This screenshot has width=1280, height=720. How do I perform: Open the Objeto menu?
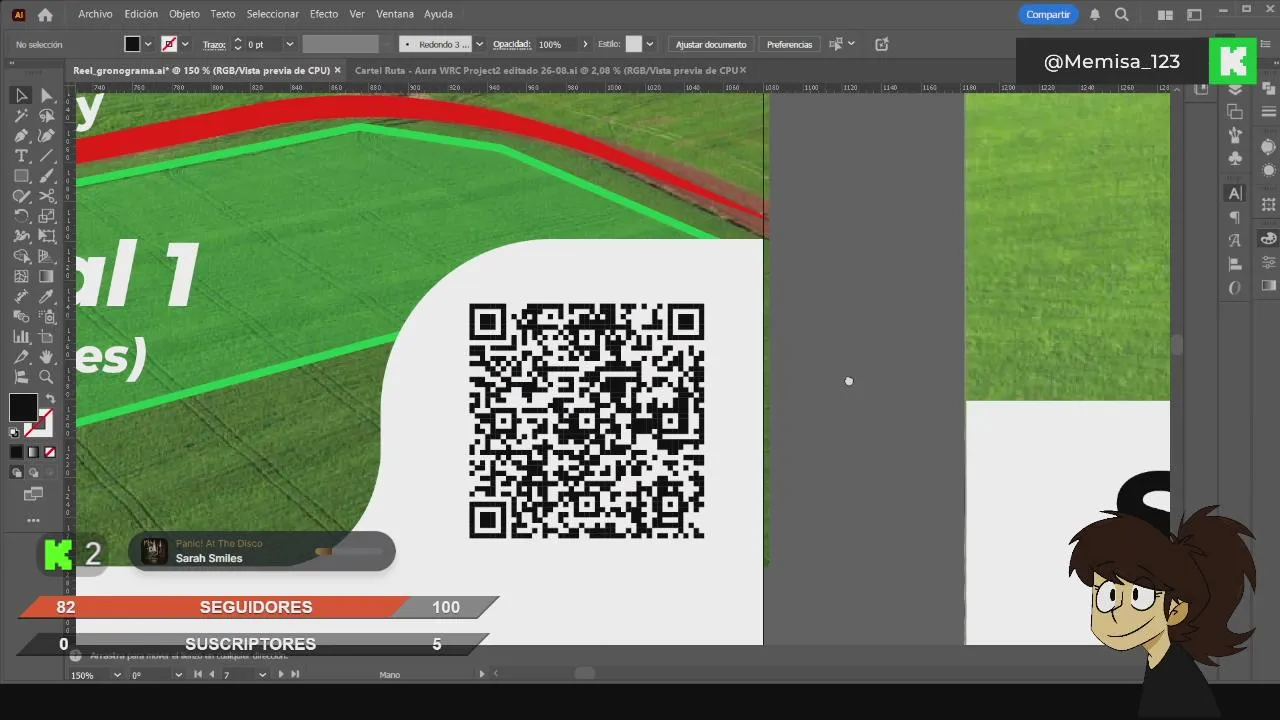(184, 14)
